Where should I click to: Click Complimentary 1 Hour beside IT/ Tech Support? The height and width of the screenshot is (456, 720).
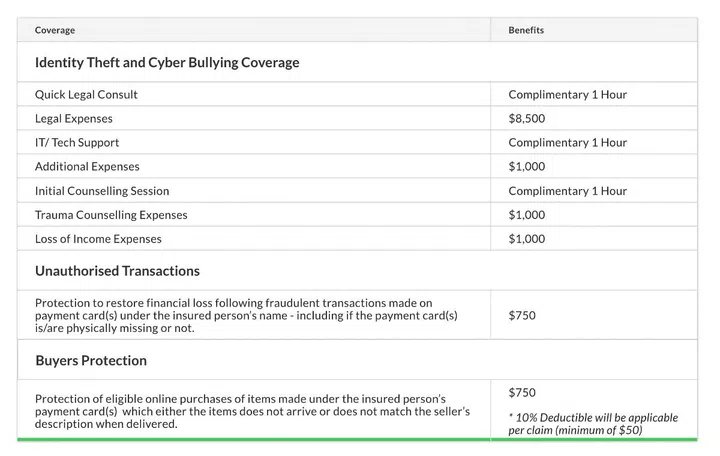click(567, 143)
